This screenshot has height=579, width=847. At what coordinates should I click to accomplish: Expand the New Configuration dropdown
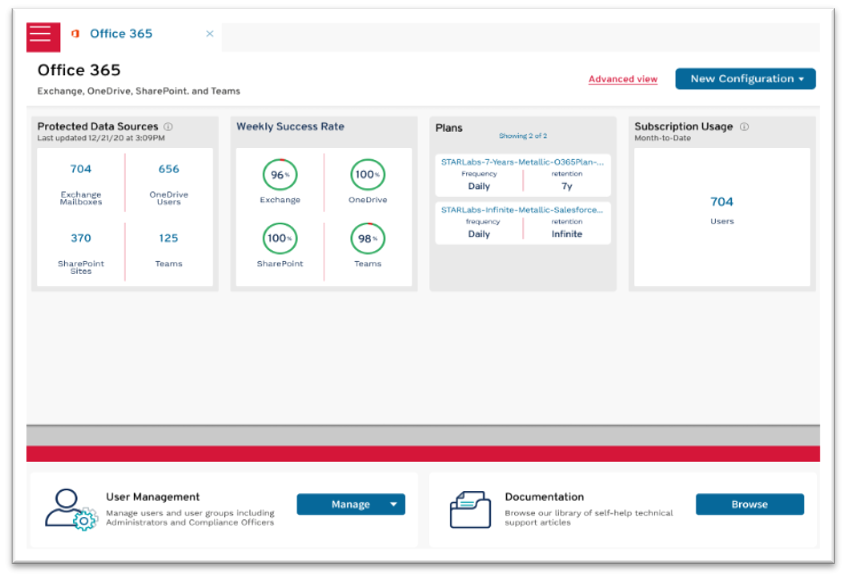tap(745, 79)
